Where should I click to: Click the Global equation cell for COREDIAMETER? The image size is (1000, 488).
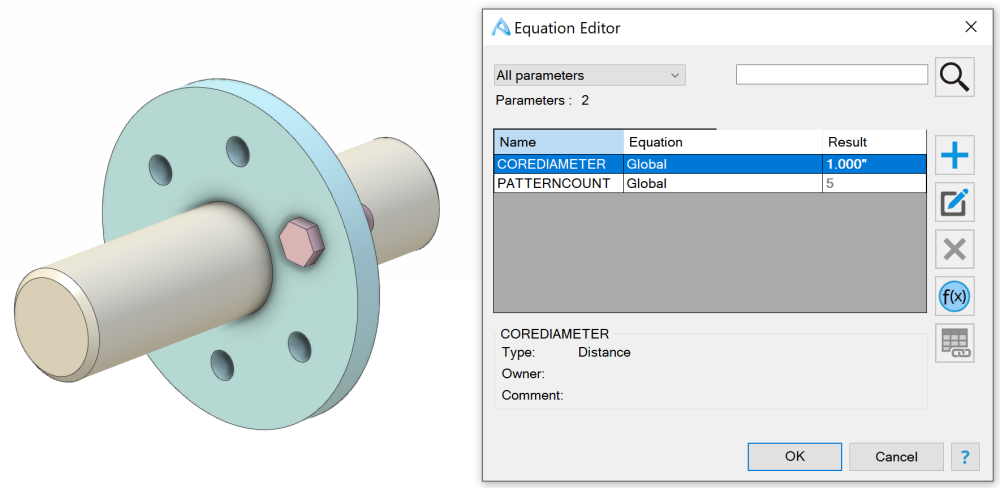coord(723,164)
